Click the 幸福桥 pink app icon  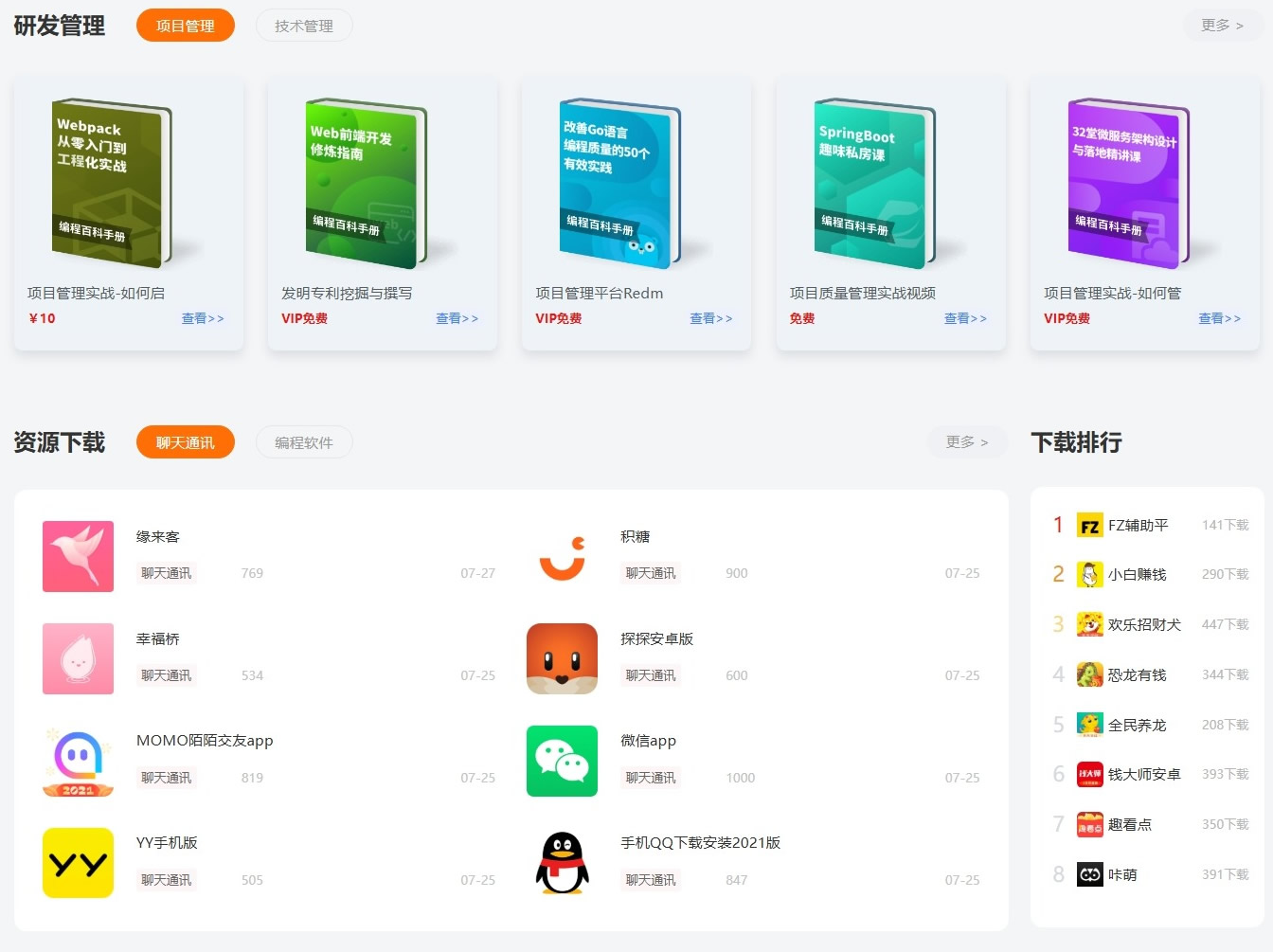(78, 658)
